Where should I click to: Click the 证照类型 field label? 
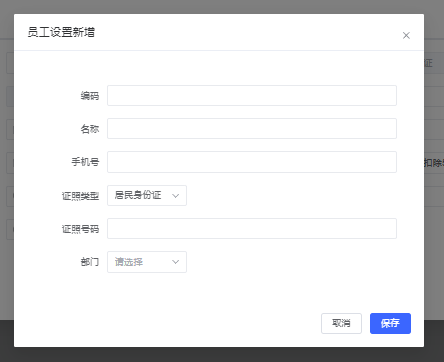pos(80,196)
